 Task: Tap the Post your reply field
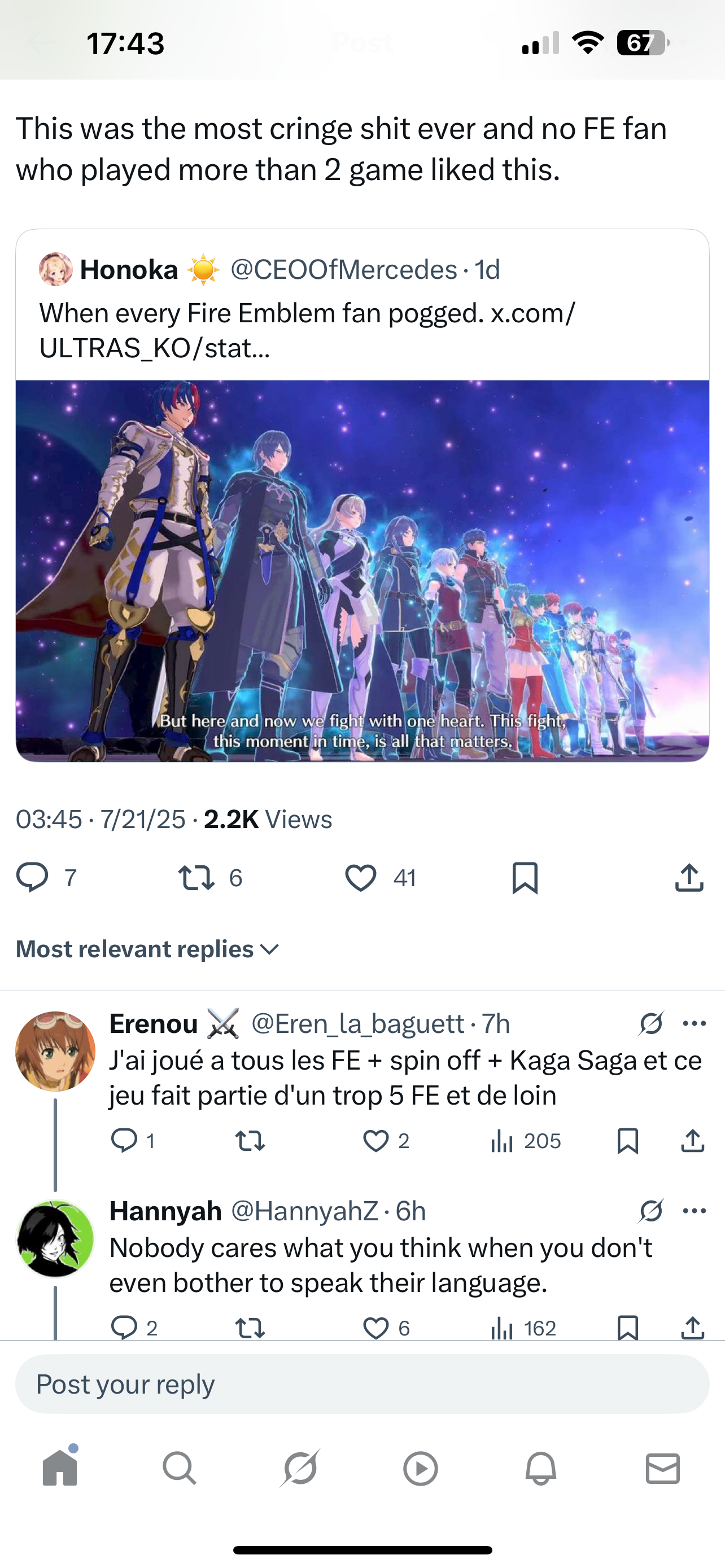pyautogui.click(x=362, y=1384)
